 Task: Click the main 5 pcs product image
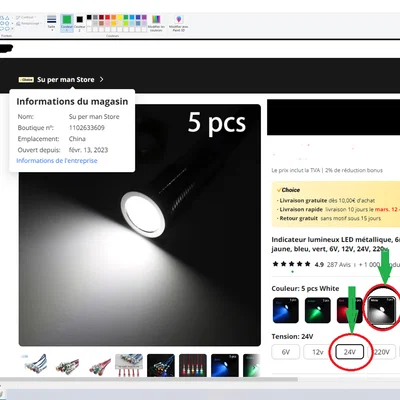140,225
